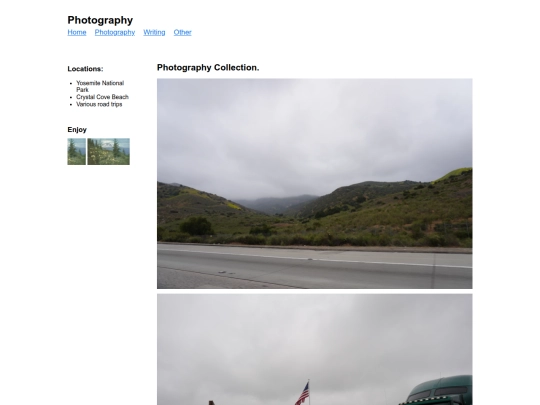Viewport: 540px width, 405px height.
Task: Open the Home navigation link
Action: 77,32
